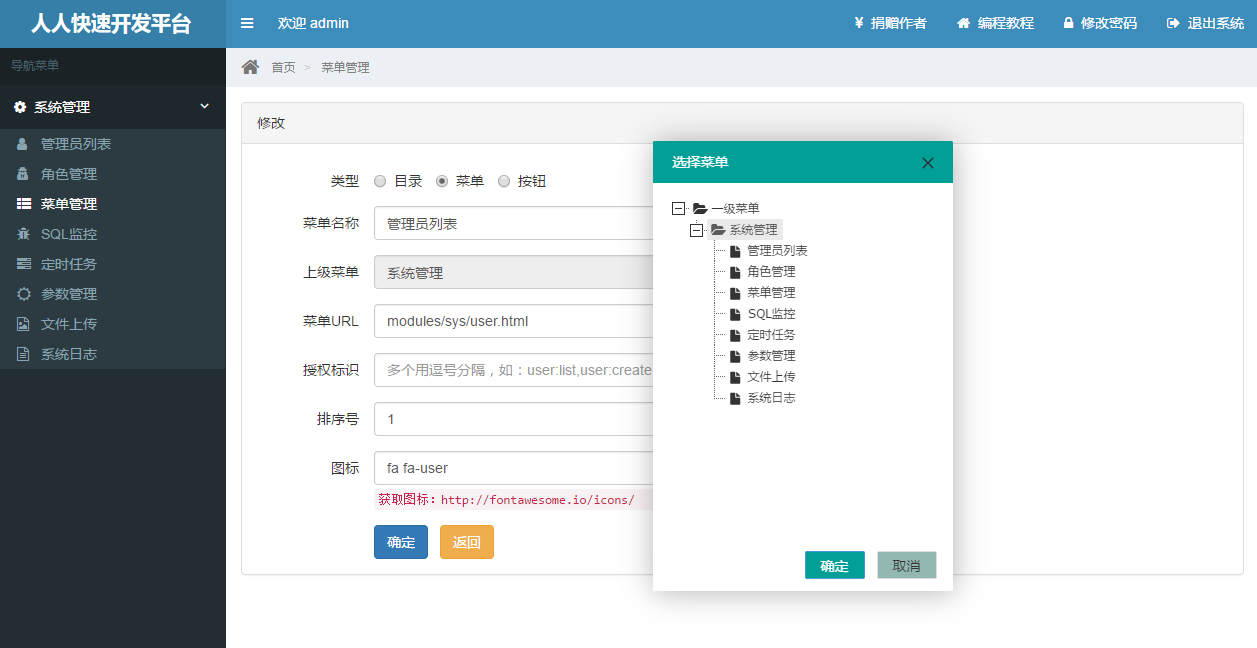Click the user icon beside 管理员列表
Viewport: 1257px width, 648px height.
[x=22, y=144]
